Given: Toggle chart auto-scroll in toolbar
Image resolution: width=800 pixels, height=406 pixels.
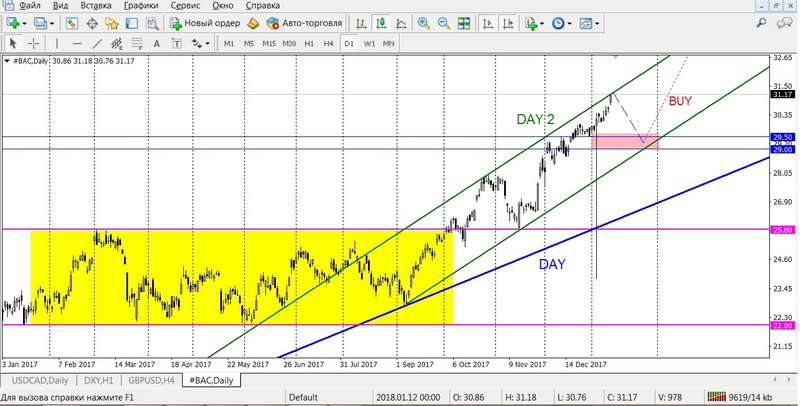Looking at the screenshot, I should point(486,23).
